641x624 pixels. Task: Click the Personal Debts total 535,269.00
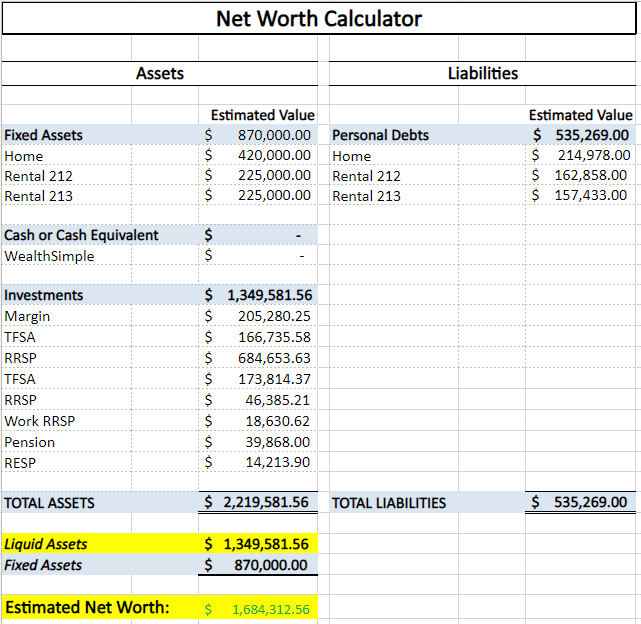coord(581,135)
